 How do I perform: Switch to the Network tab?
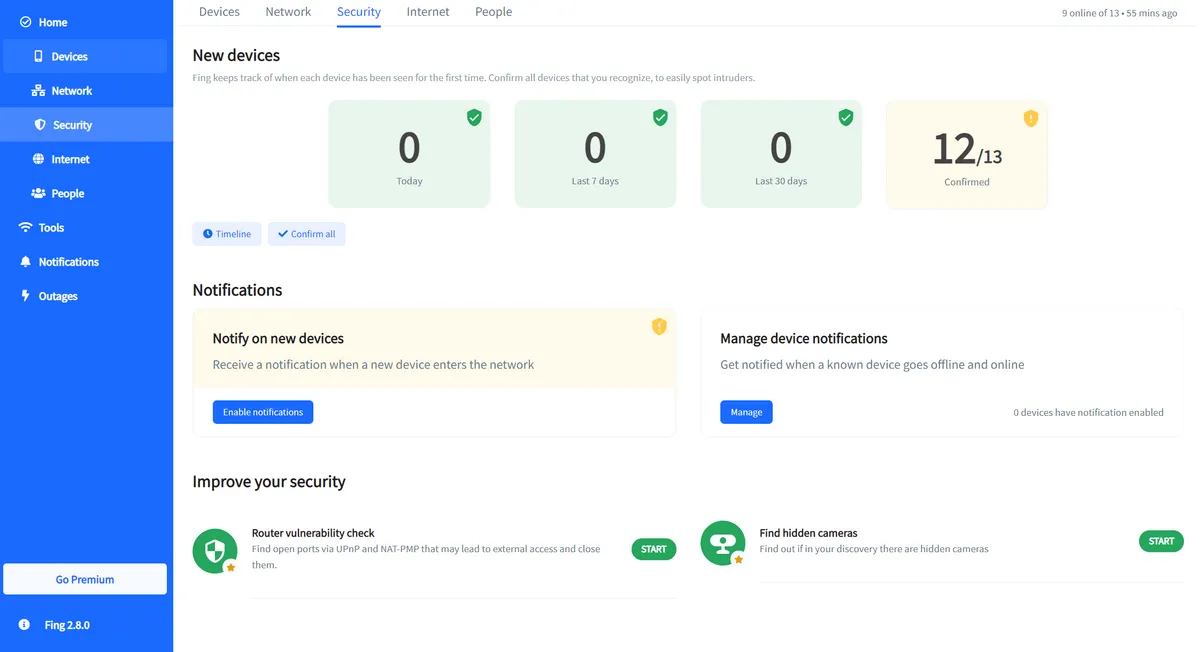(x=288, y=12)
